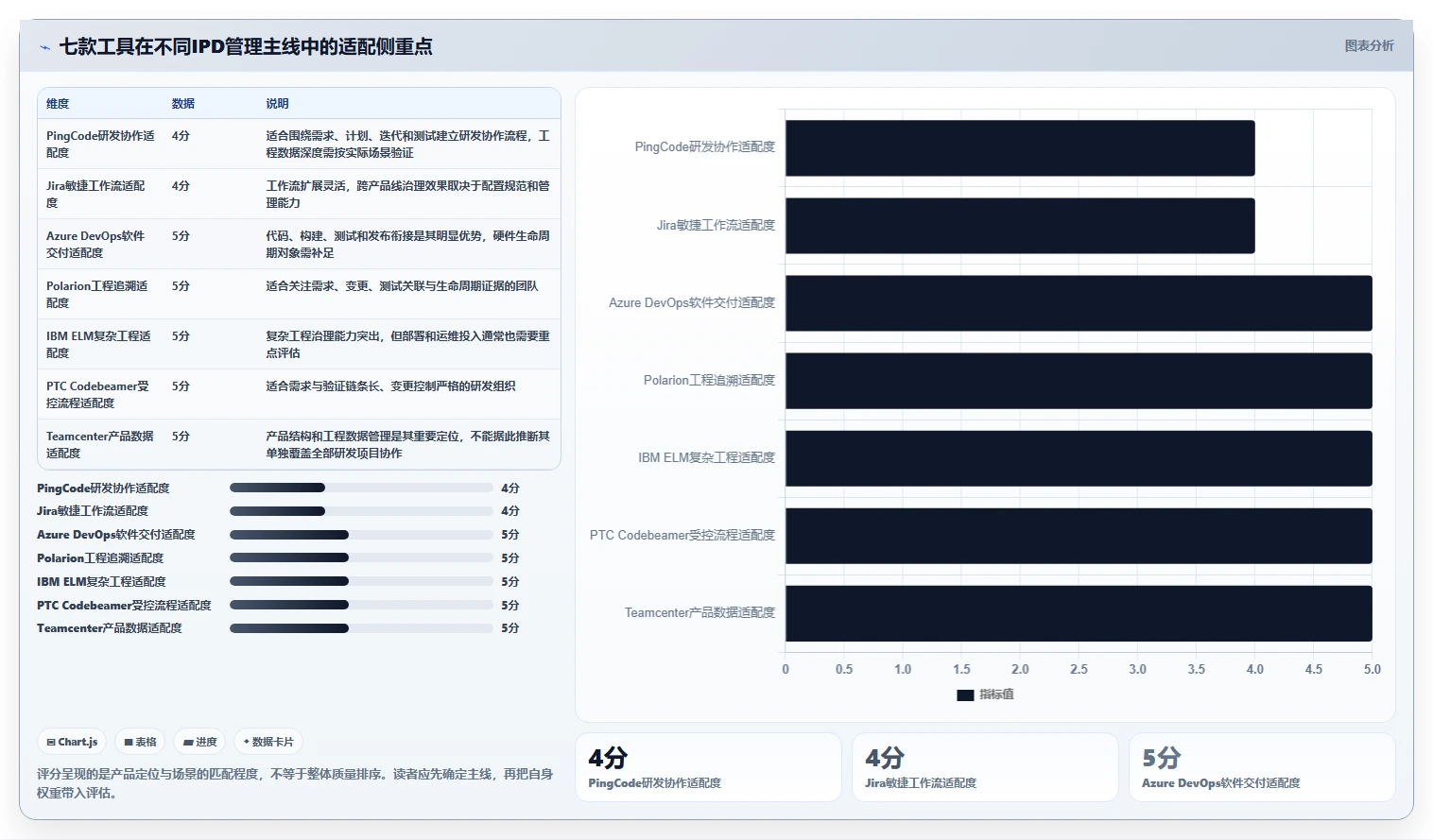
Task: Click description starting 复杂工程治理能力突出
Action: click(x=407, y=344)
